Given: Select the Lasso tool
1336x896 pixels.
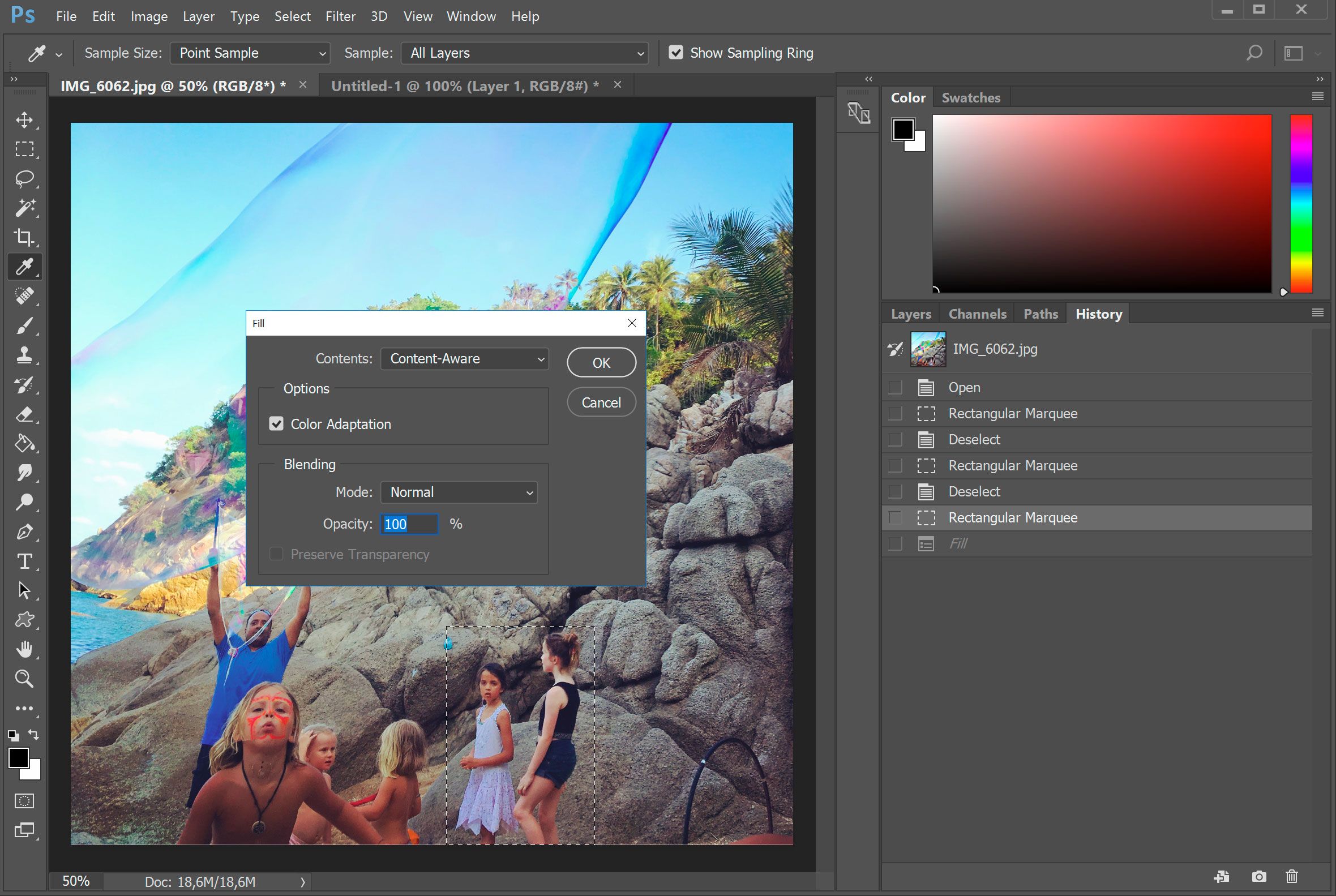Looking at the screenshot, I should pos(26,178).
